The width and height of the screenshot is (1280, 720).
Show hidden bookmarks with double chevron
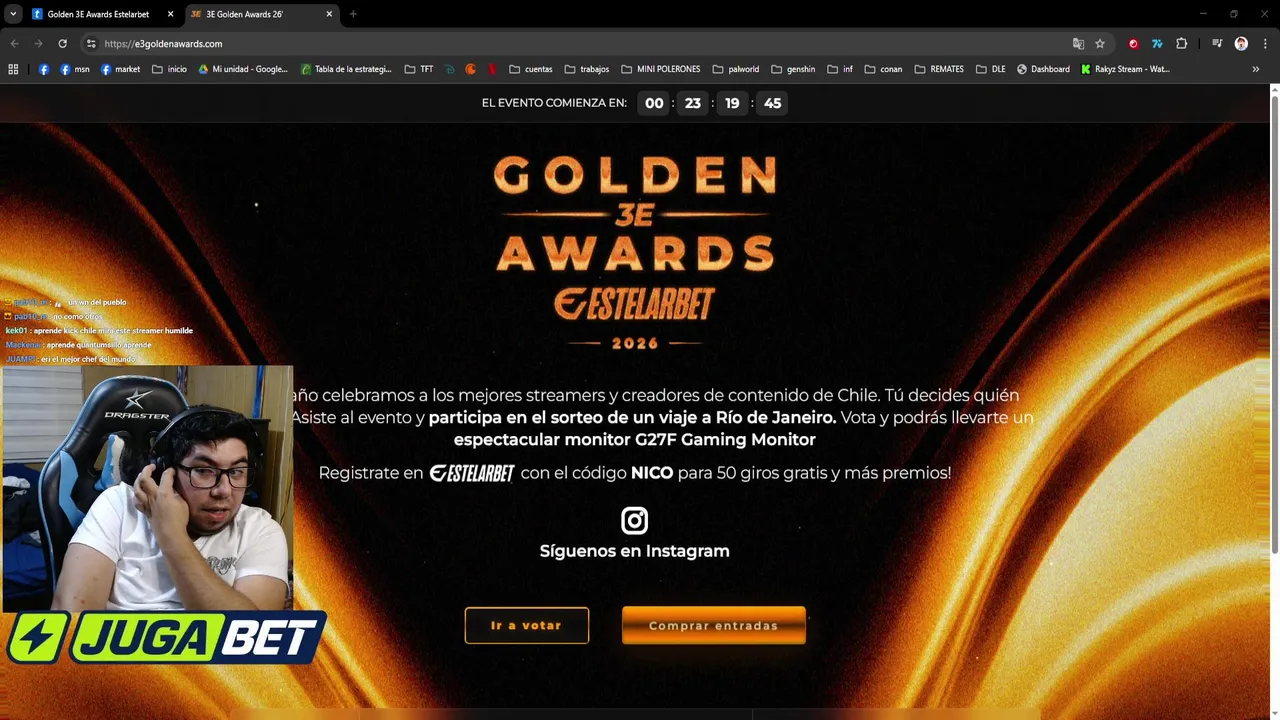coord(1255,69)
